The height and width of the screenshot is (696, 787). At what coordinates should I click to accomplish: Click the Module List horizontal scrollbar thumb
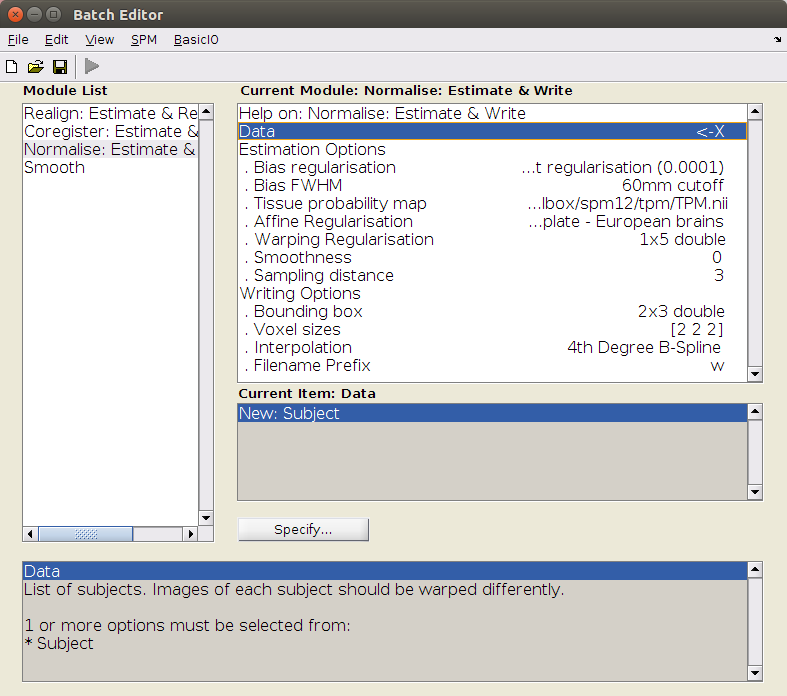click(86, 534)
